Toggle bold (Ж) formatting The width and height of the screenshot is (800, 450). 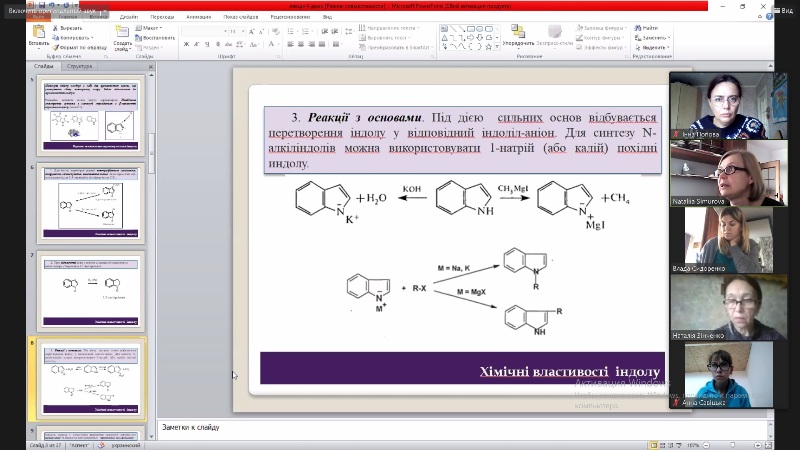(x=185, y=46)
